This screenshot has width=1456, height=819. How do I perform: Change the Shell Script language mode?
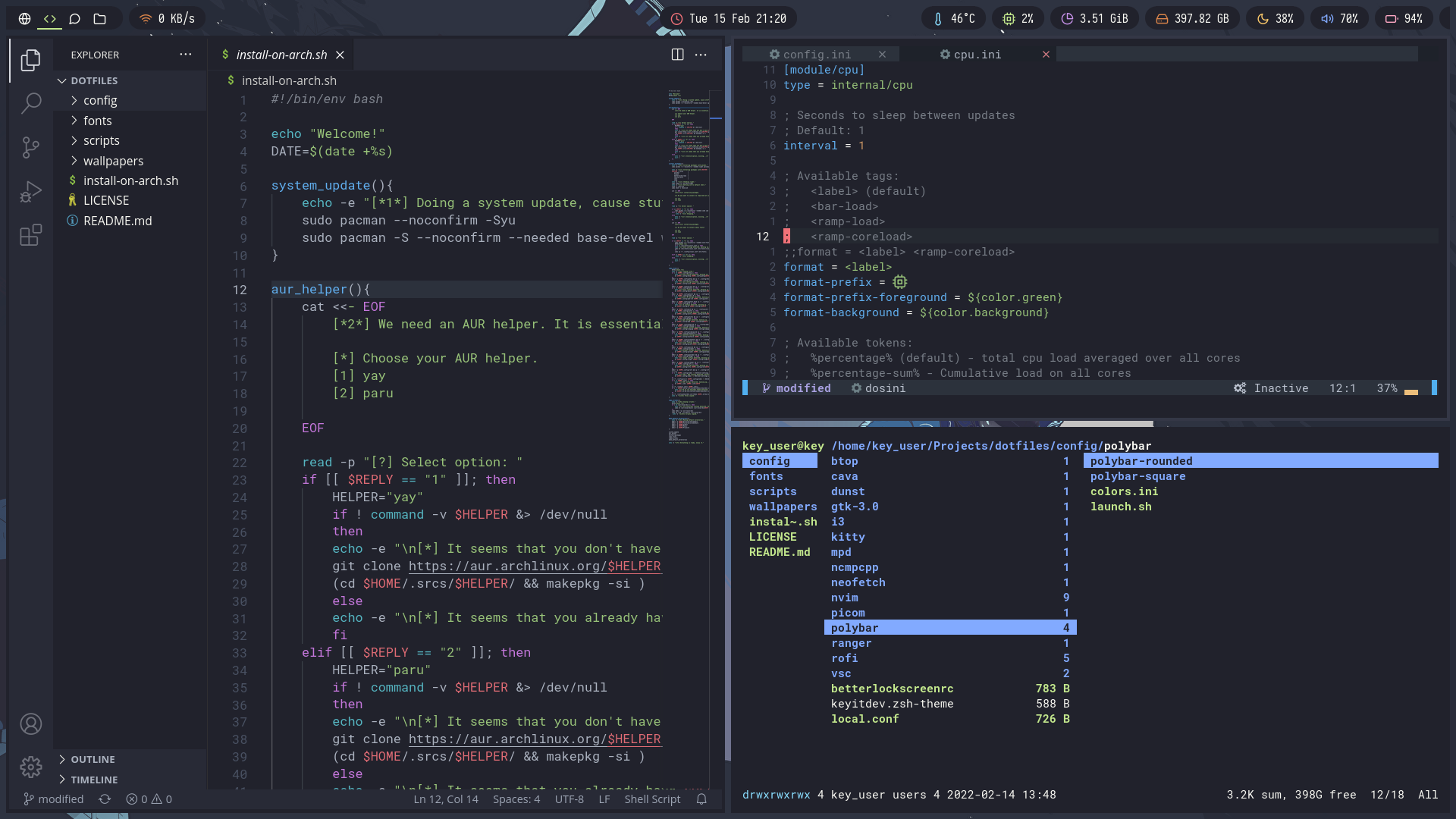click(652, 799)
